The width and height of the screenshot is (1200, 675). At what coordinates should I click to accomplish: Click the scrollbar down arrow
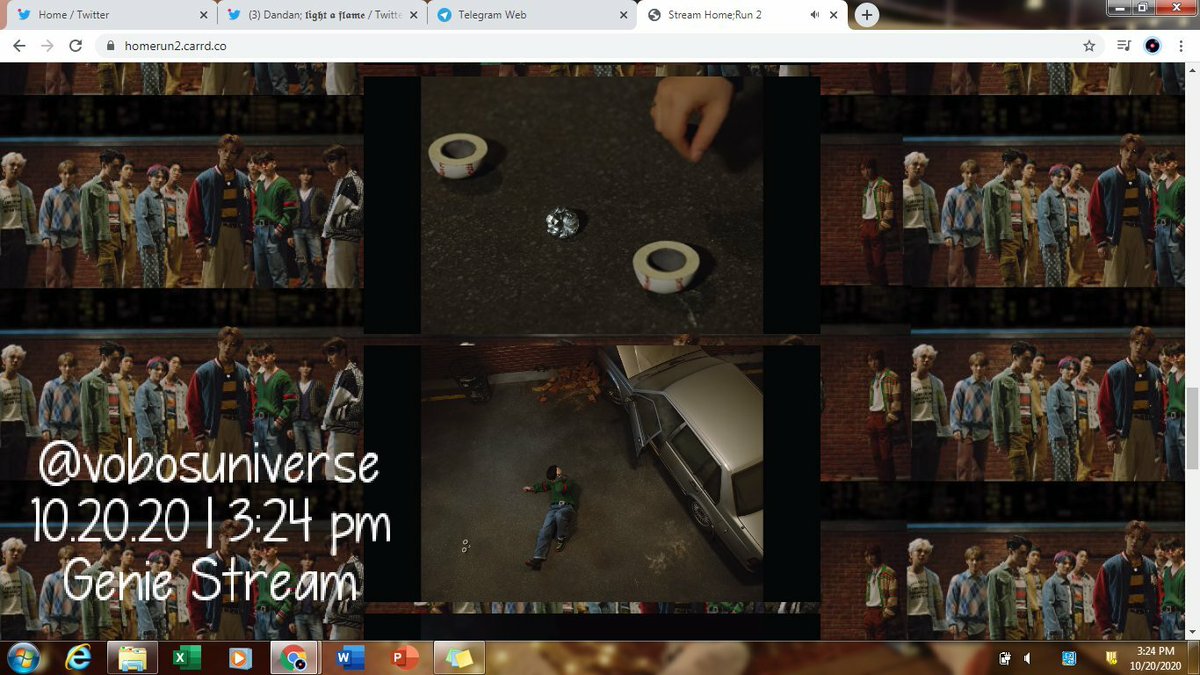(x=1191, y=632)
